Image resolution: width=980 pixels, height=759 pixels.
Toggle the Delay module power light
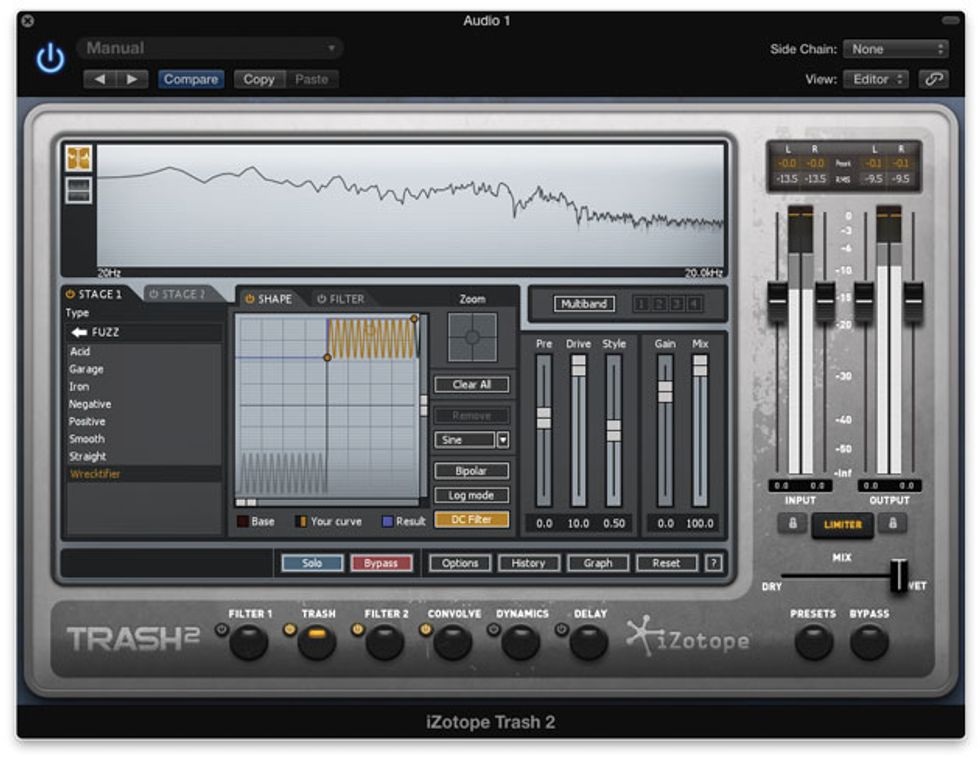point(562,630)
